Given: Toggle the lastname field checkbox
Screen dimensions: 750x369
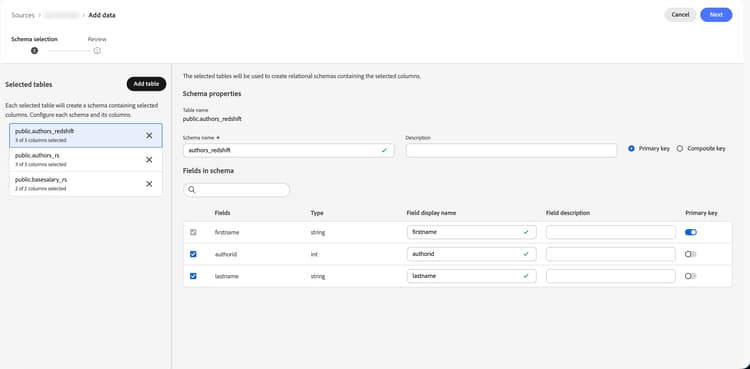Looking at the screenshot, I should tap(193, 276).
